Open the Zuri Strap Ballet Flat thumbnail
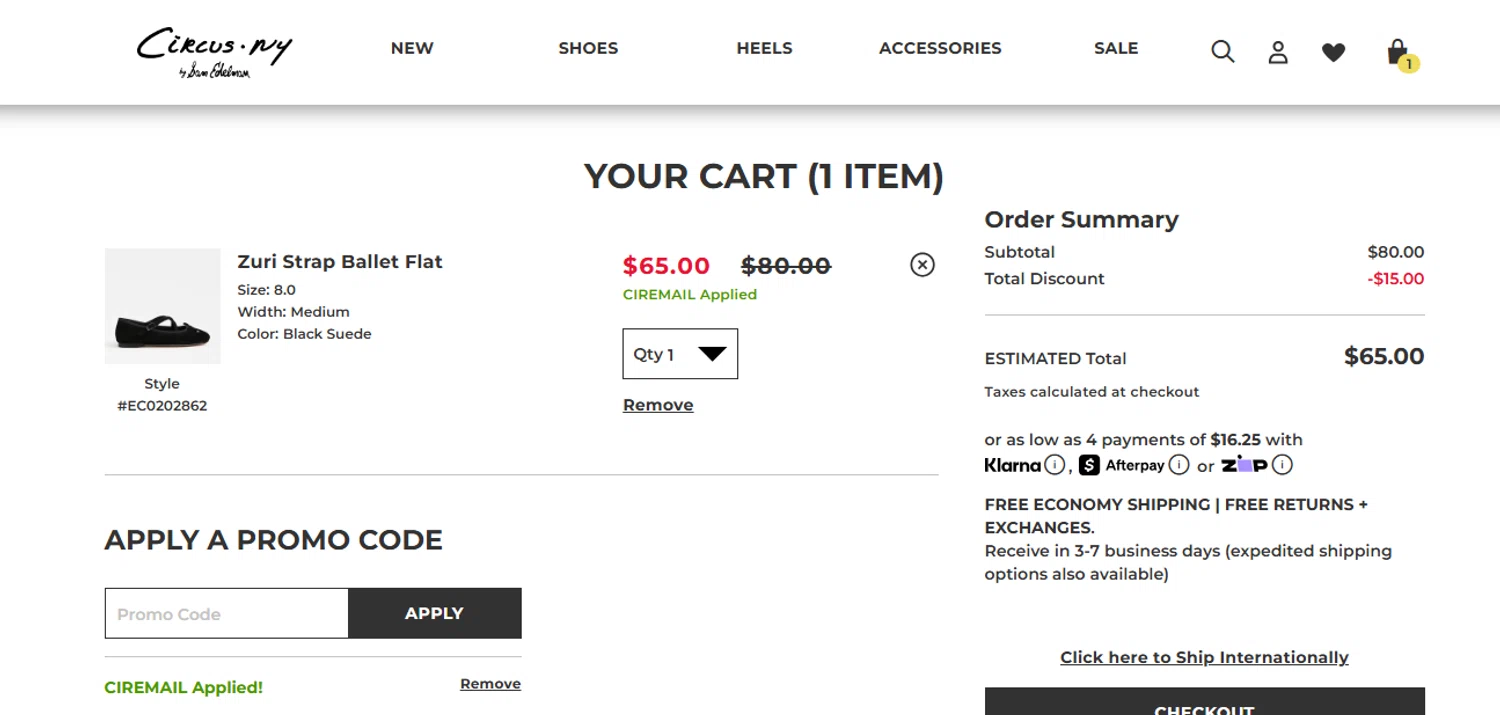The image size is (1500, 715). click(162, 306)
